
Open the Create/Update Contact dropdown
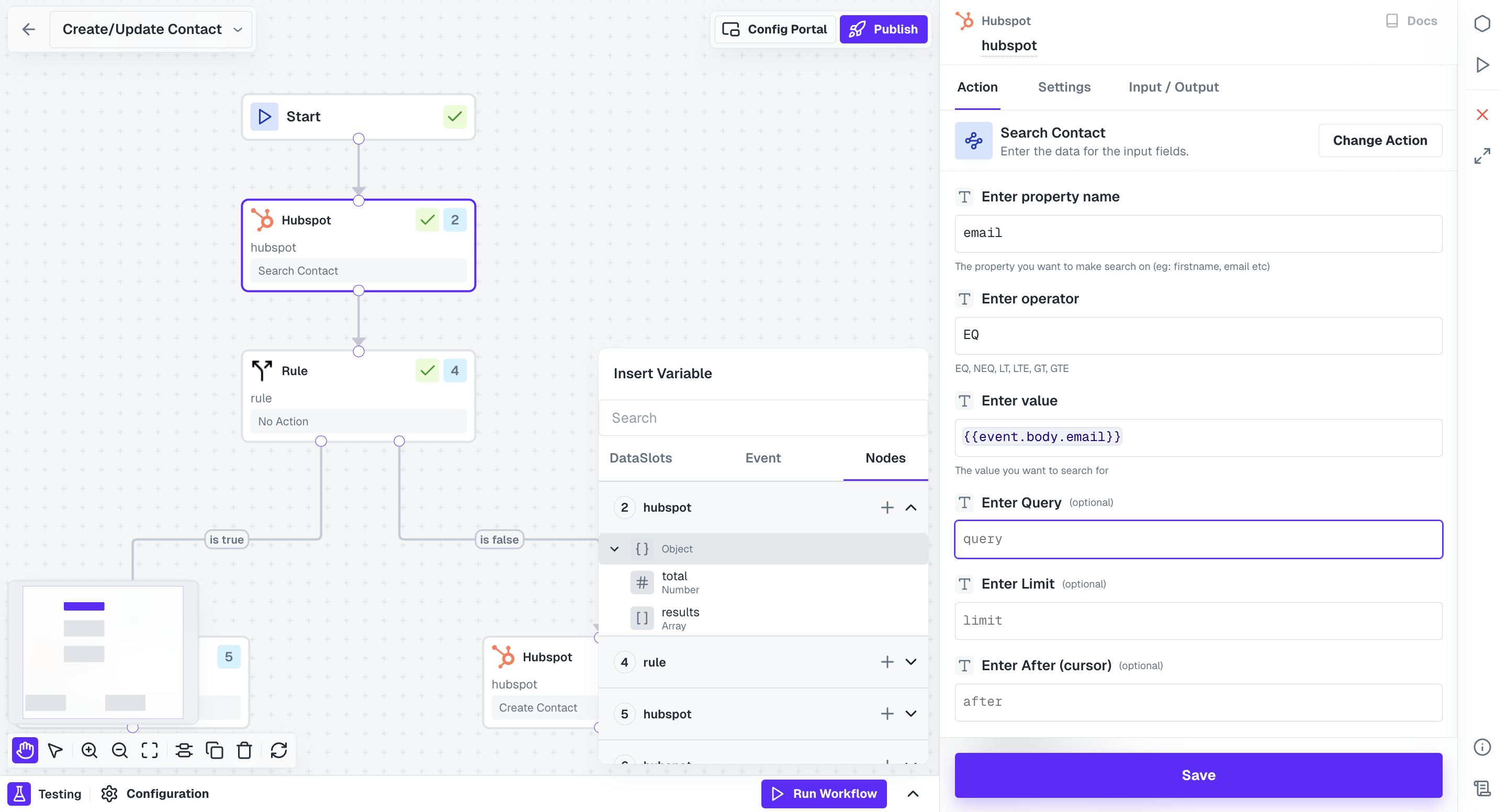[238, 29]
